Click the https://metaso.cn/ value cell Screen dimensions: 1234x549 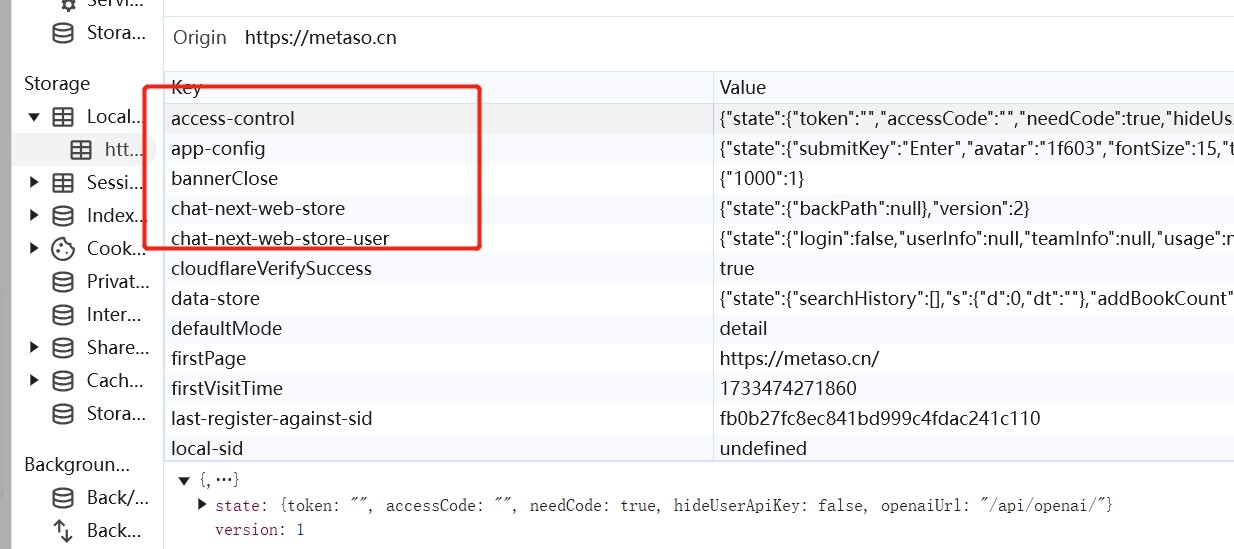974,358
